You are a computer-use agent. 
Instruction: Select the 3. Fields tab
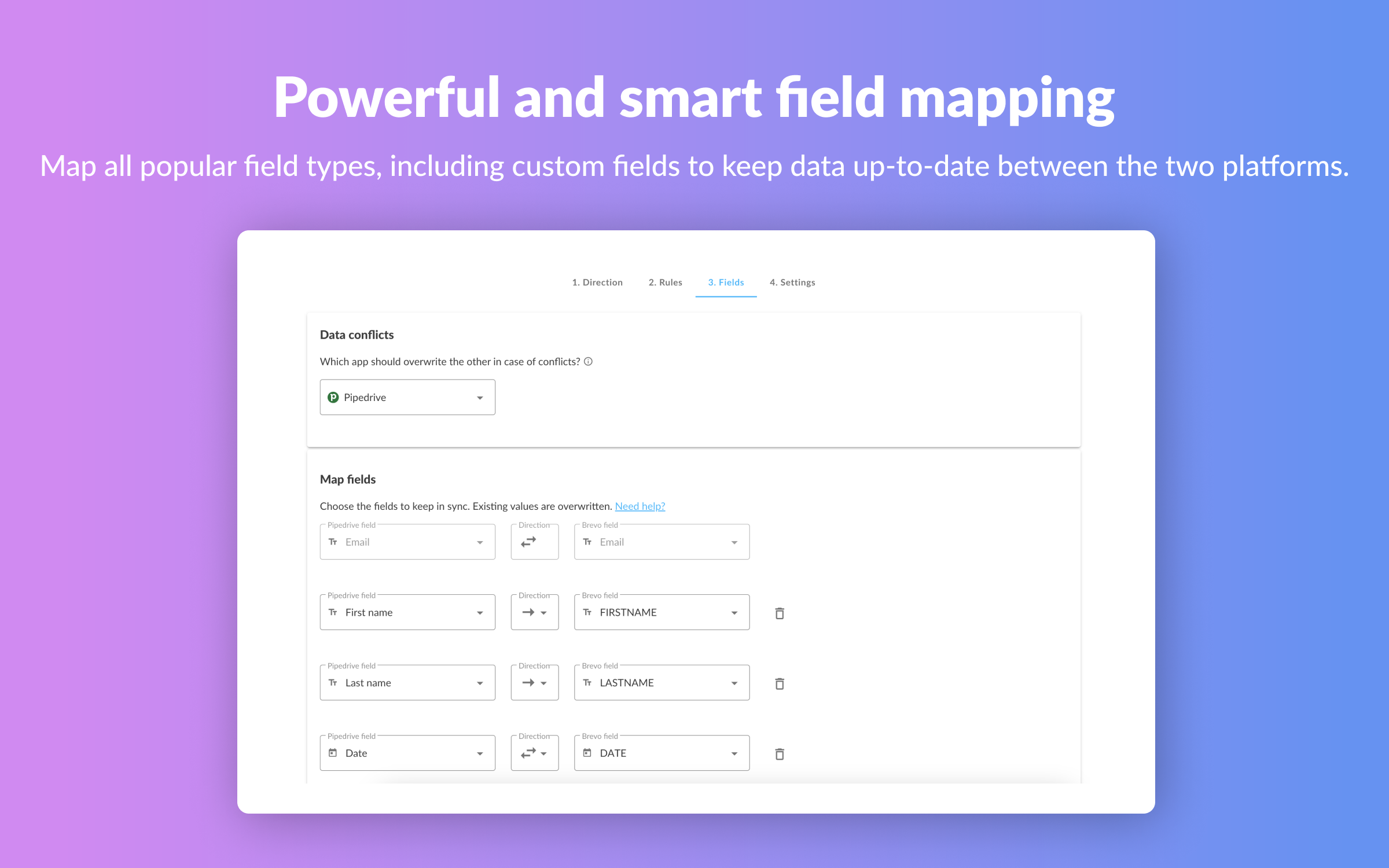point(726,282)
